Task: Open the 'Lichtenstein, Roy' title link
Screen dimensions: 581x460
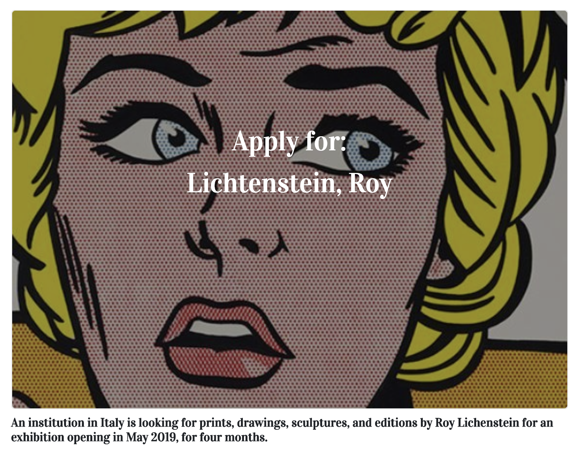Action: coord(289,184)
